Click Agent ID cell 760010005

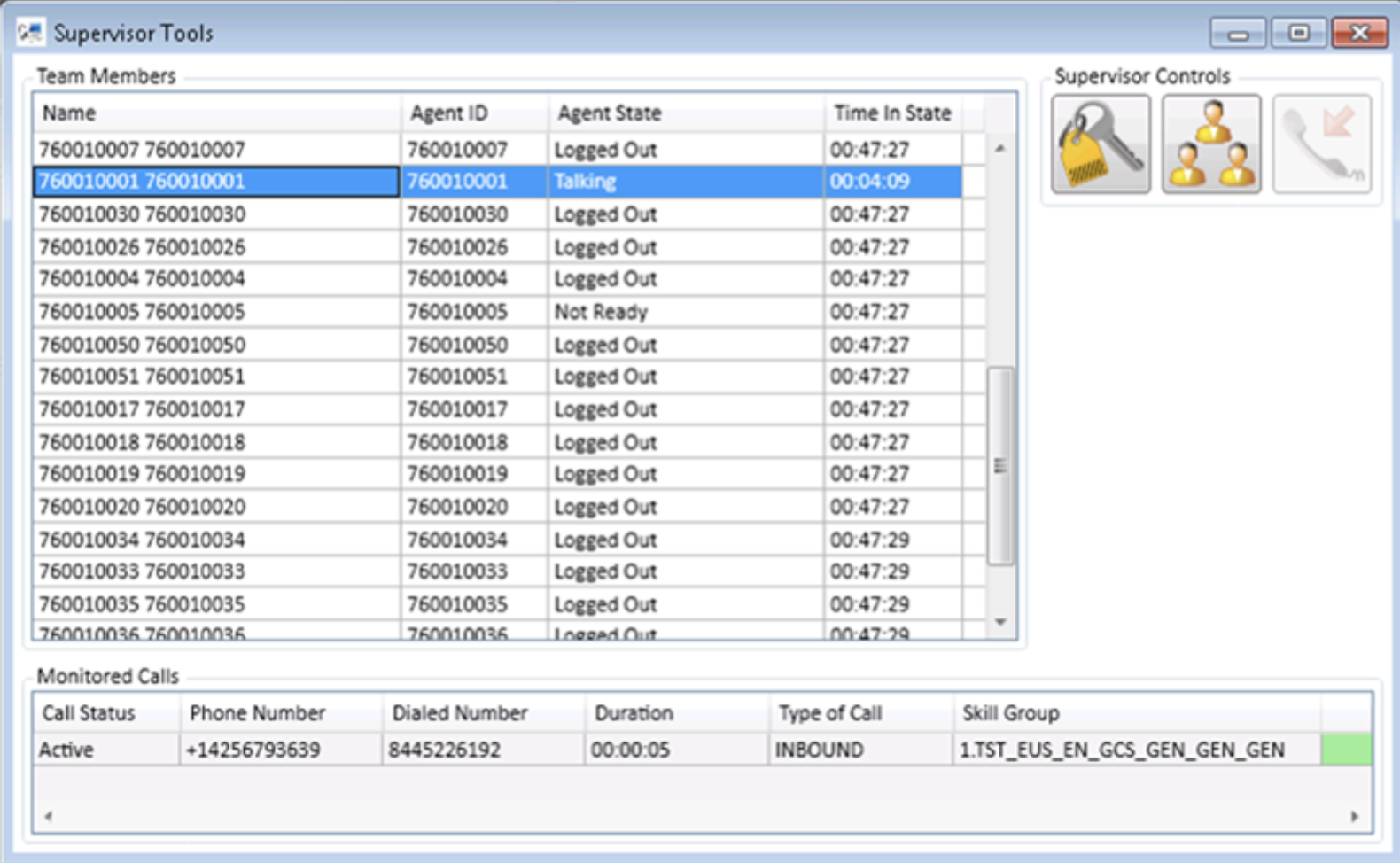pyautogui.click(x=475, y=311)
